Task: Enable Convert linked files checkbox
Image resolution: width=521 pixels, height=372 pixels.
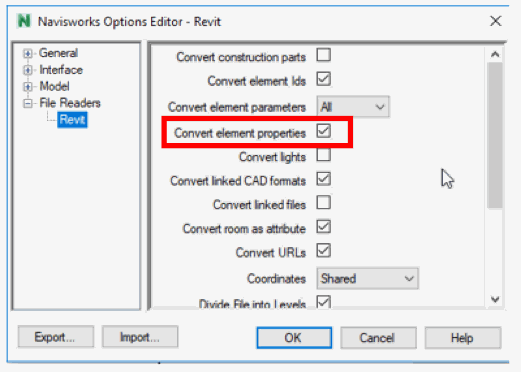Action: 324,203
